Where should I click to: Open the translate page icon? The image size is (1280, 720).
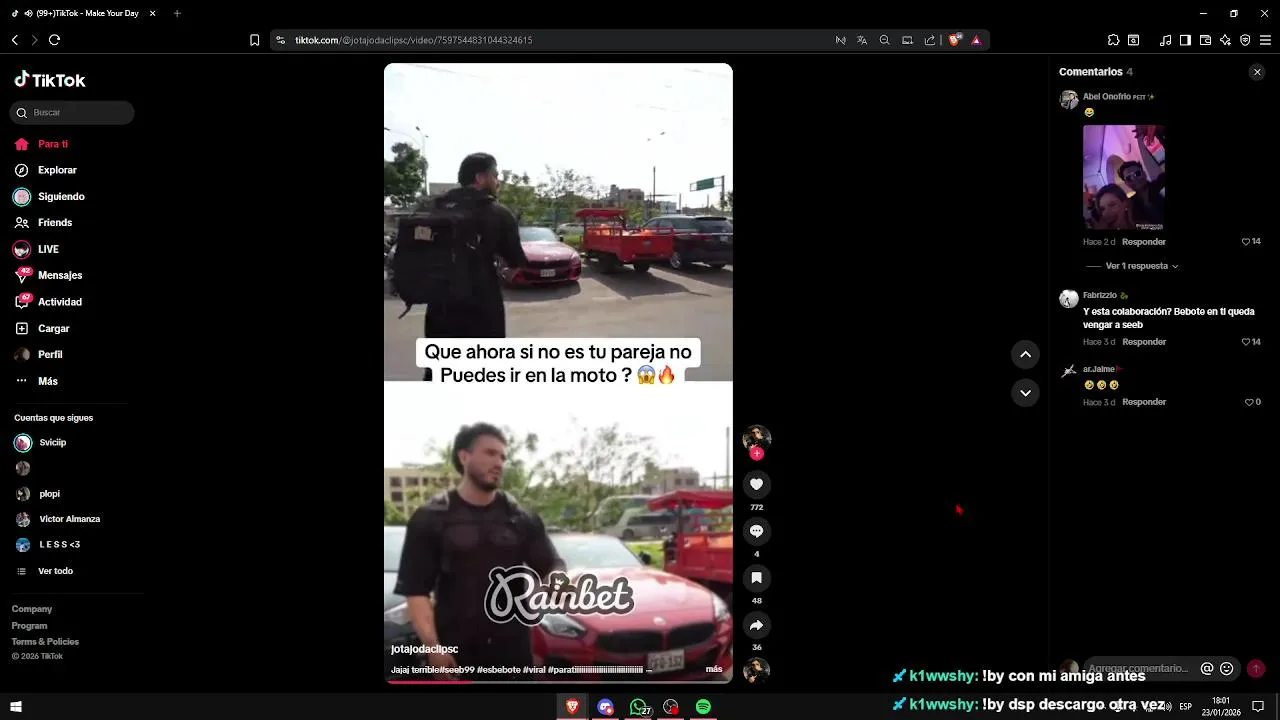(862, 40)
